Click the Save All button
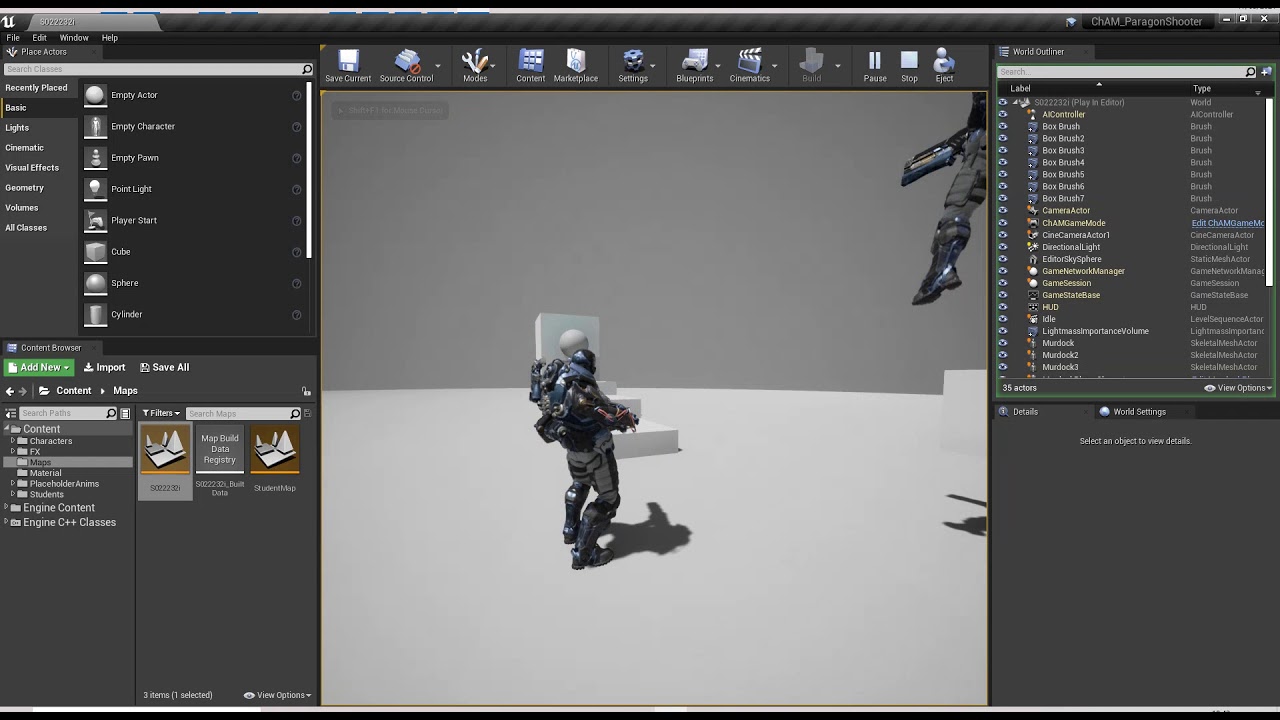Viewport: 1280px width, 720px height. (164, 367)
